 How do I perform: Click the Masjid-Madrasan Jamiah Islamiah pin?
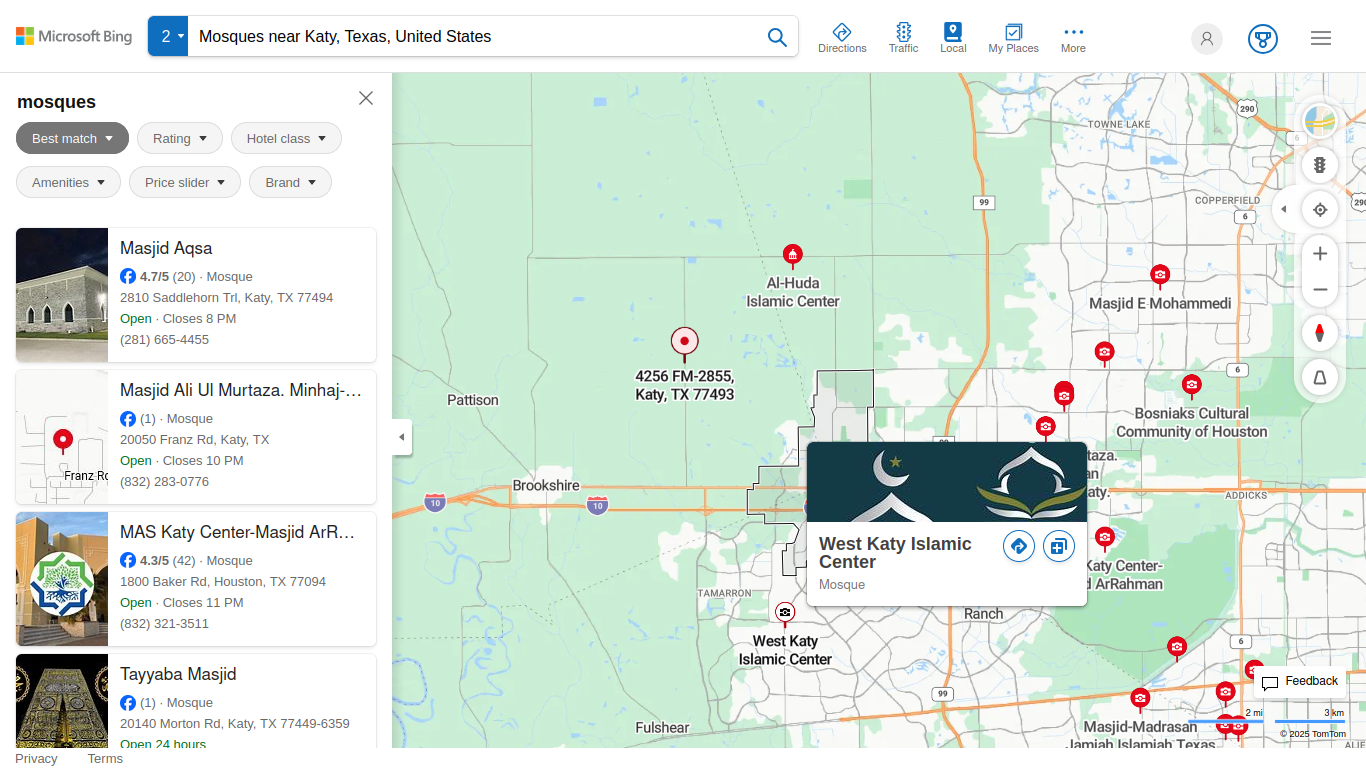[1140, 698]
